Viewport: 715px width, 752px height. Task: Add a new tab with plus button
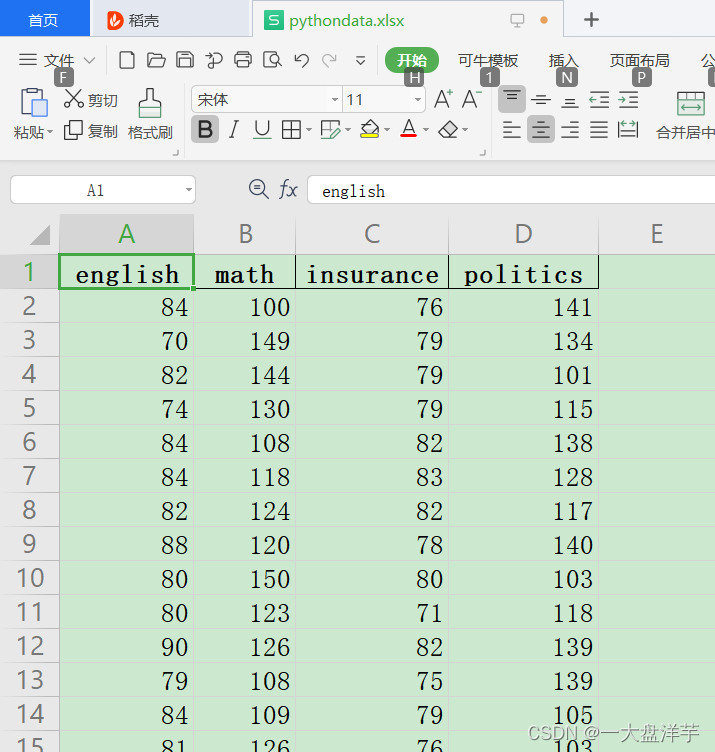point(591,20)
